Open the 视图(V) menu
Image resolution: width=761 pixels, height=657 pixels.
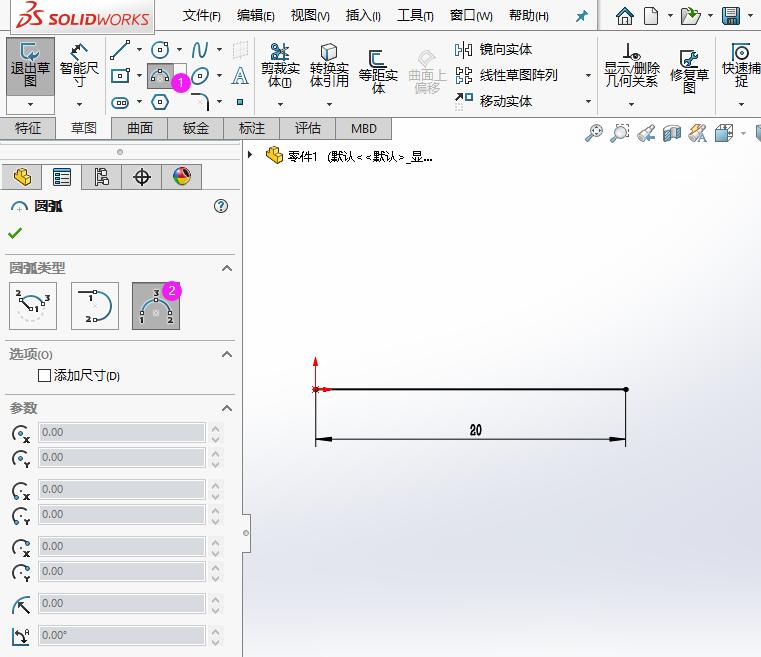tap(310, 16)
